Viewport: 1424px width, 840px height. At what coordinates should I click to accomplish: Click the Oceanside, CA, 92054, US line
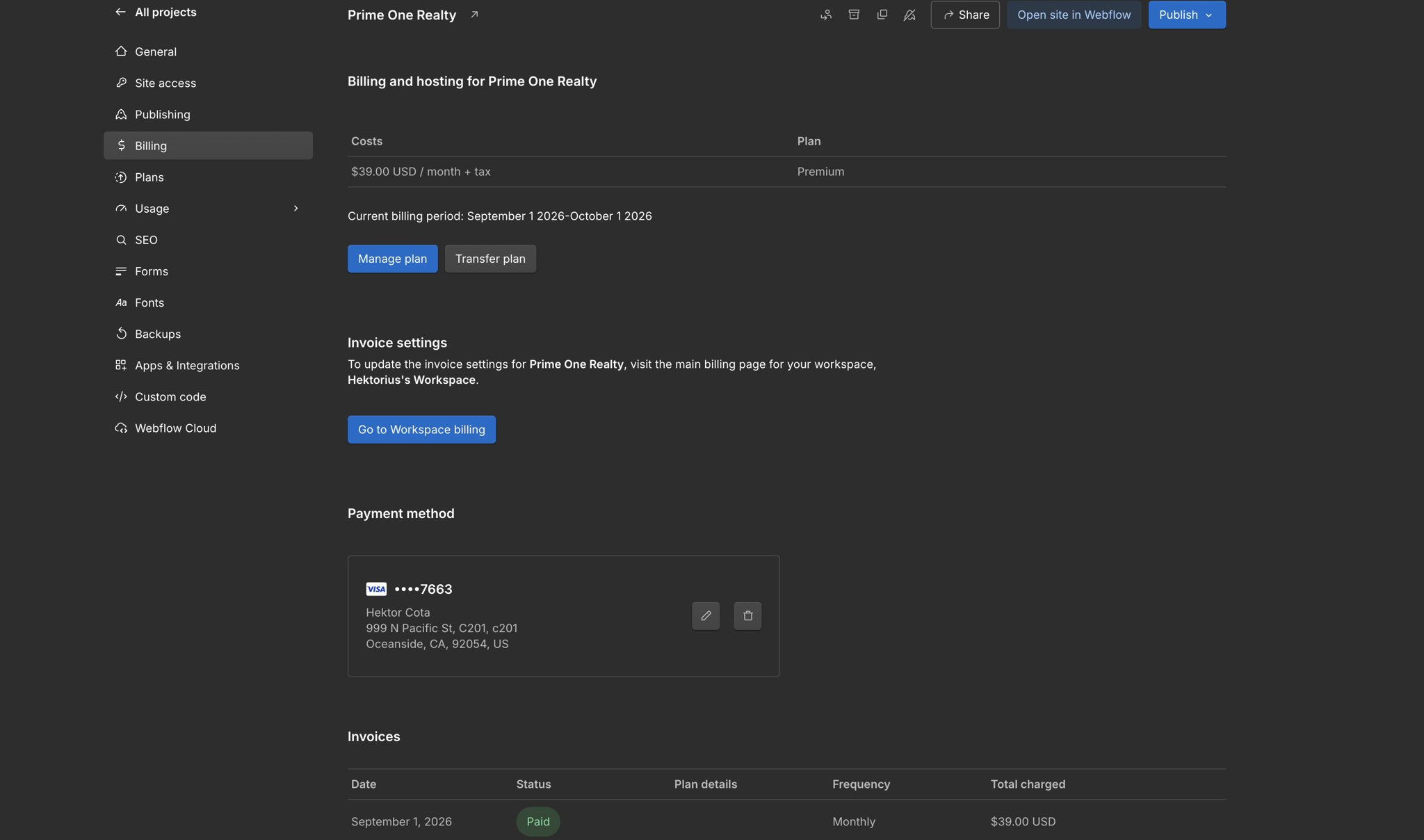437,644
